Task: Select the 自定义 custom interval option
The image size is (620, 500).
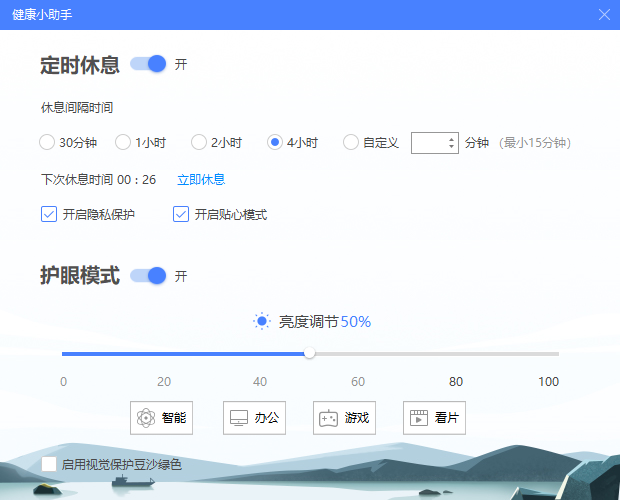Action: [351, 142]
